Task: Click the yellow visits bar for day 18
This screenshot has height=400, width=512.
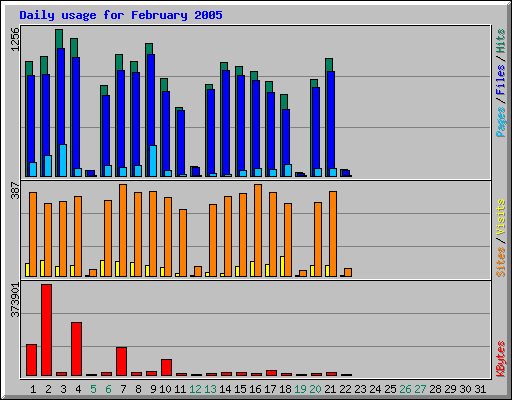Action: 282,266
